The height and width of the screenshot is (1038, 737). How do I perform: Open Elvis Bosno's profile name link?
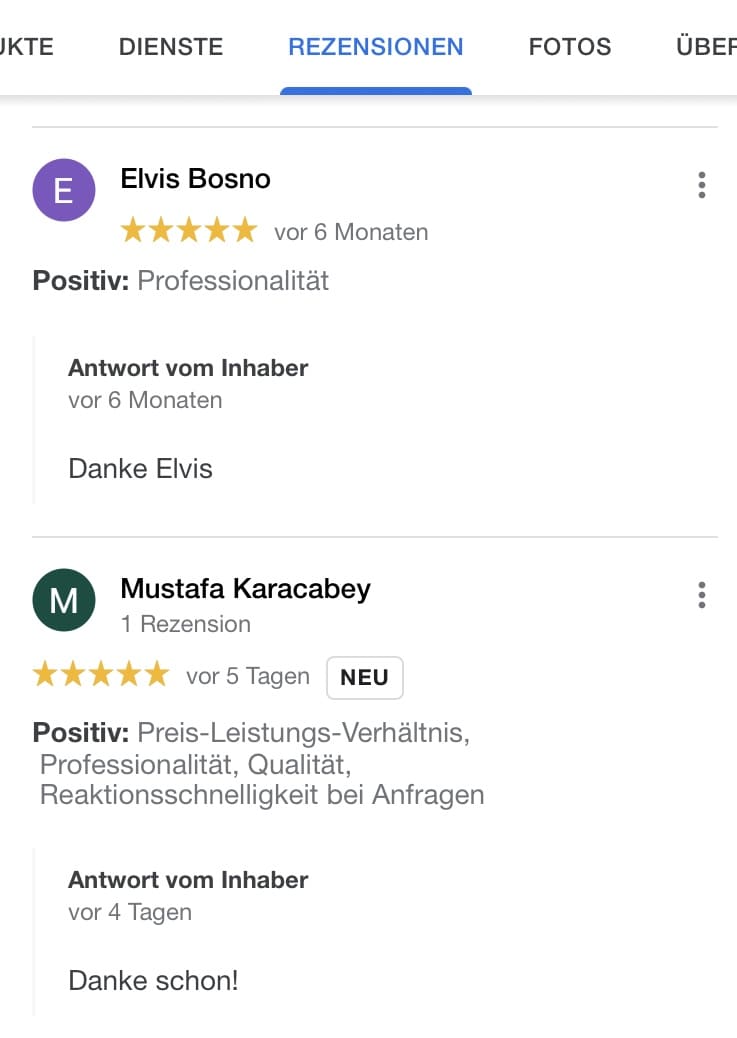click(196, 179)
